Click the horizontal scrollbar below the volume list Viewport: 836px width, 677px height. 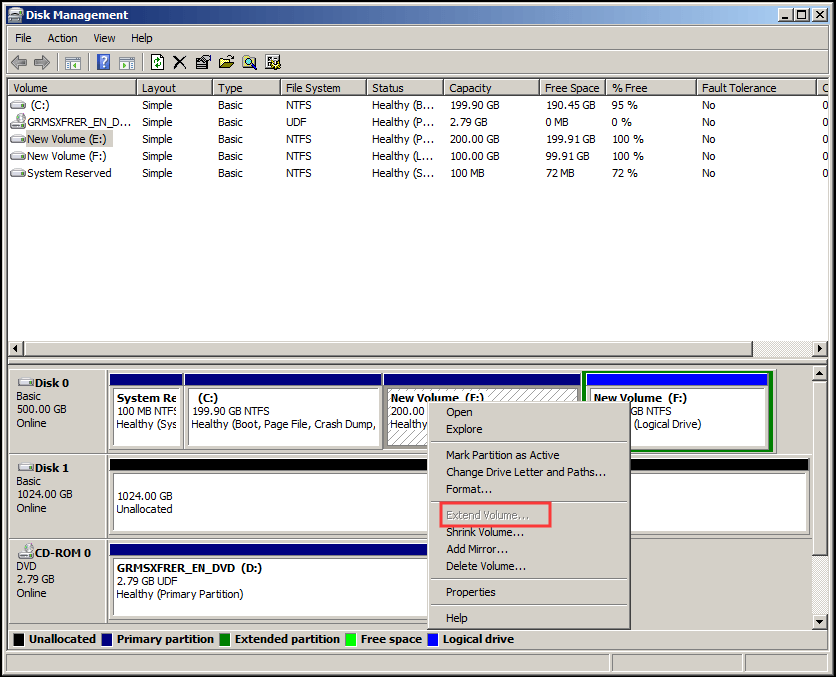tap(400, 349)
